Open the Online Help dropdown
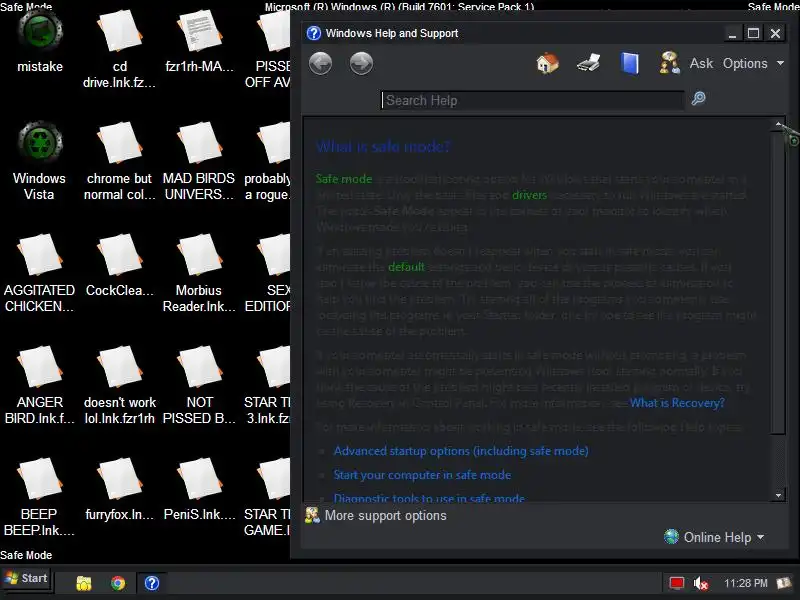The height and width of the screenshot is (600, 800). tap(714, 537)
